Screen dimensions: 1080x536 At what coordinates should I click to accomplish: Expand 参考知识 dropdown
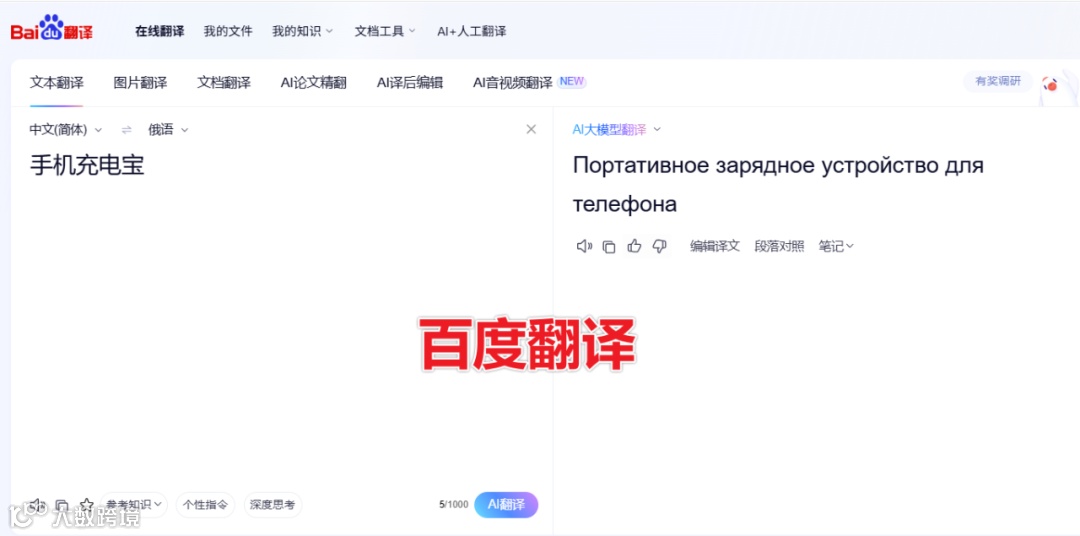[x=134, y=504]
